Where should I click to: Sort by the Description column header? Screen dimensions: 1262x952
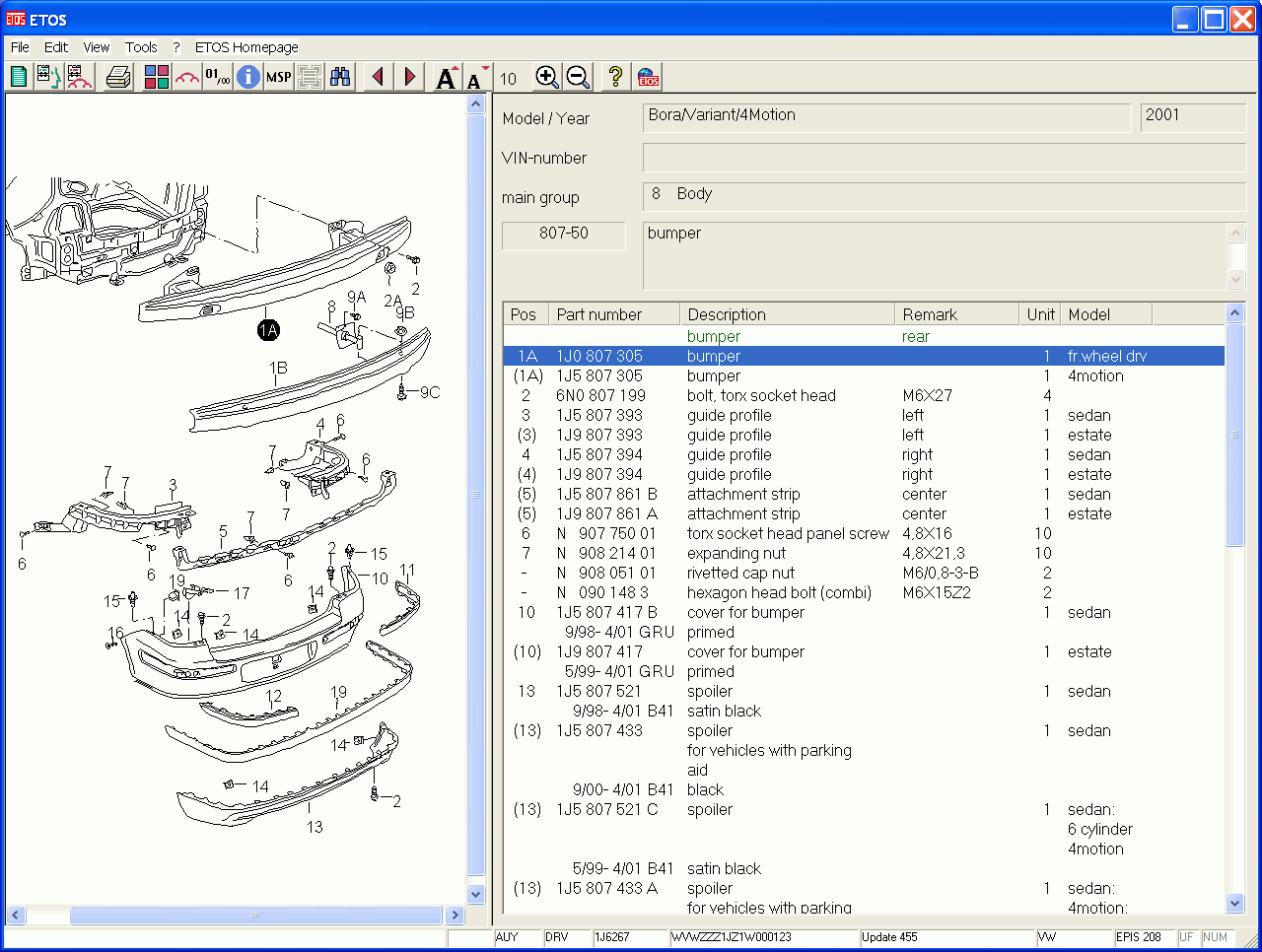pos(787,314)
